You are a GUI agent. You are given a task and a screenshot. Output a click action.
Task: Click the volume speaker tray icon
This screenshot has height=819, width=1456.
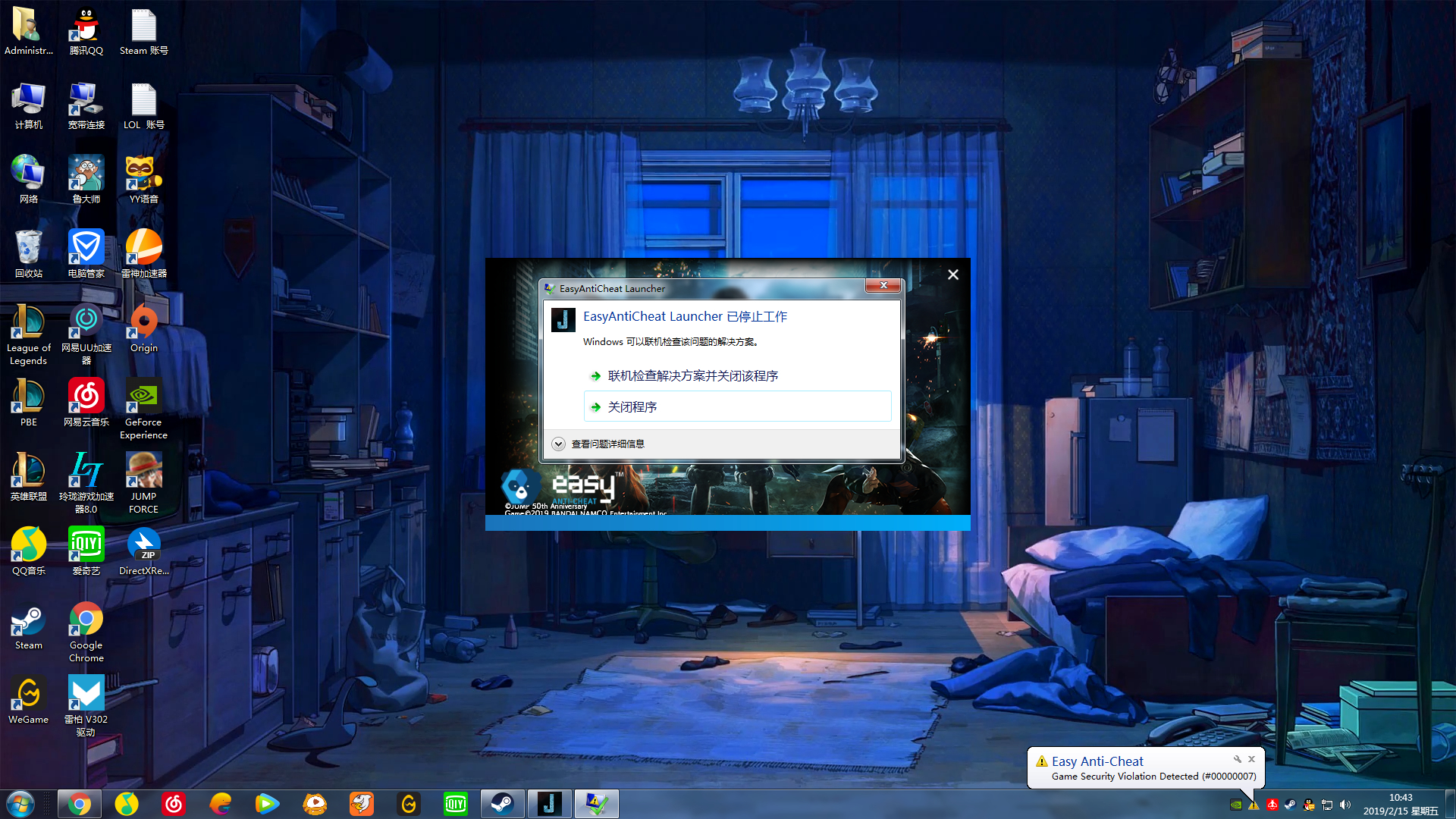1345,805
